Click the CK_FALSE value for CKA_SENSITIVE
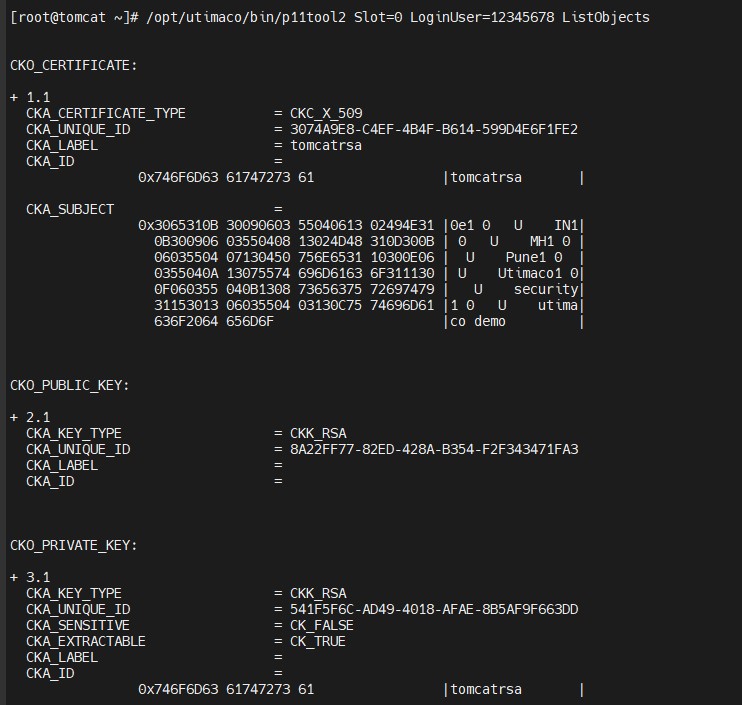Image resolution: width=742 pixels, height=705 pixels. point(322,626)
